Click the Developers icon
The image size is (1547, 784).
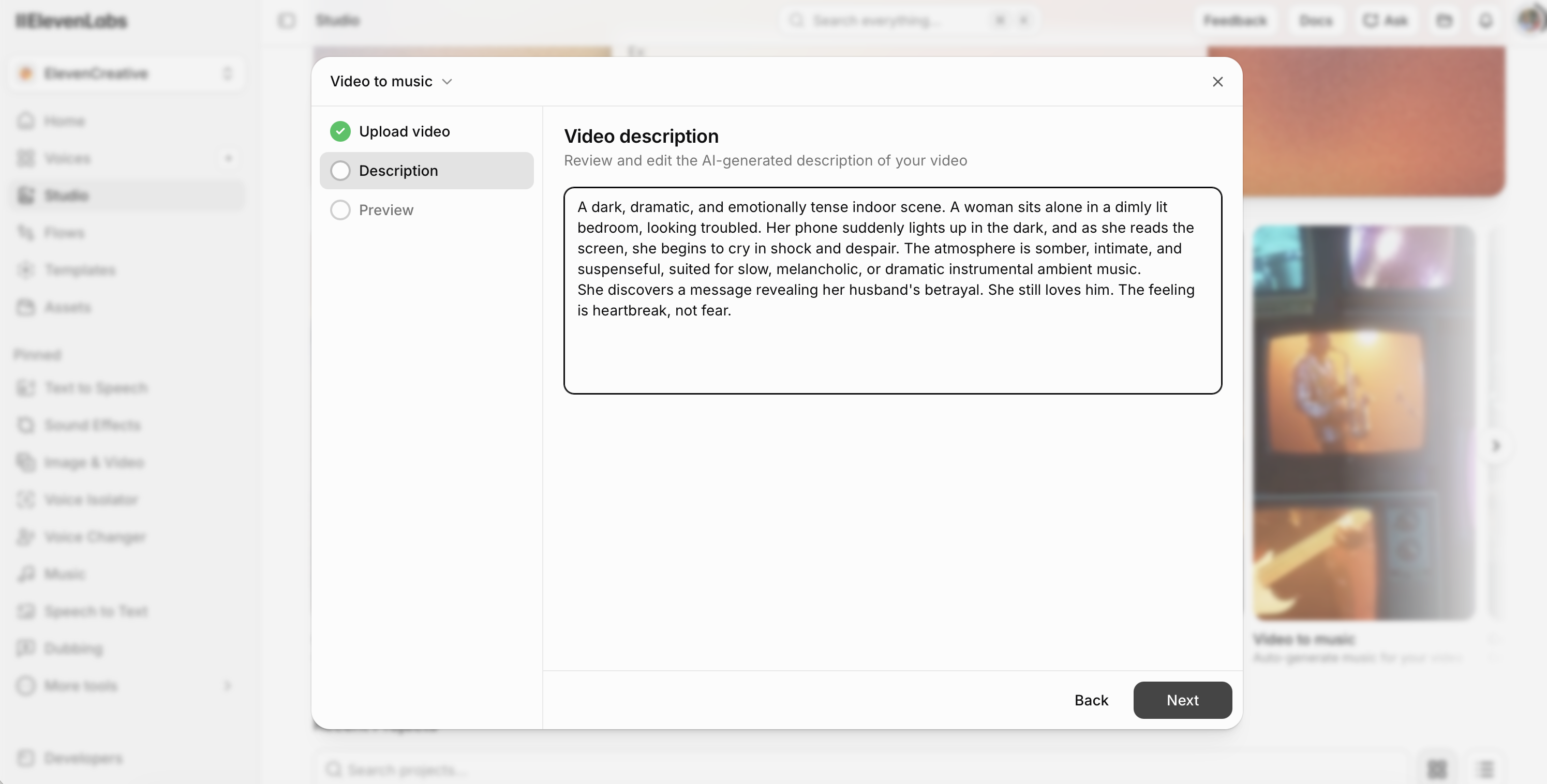[26, 758]
